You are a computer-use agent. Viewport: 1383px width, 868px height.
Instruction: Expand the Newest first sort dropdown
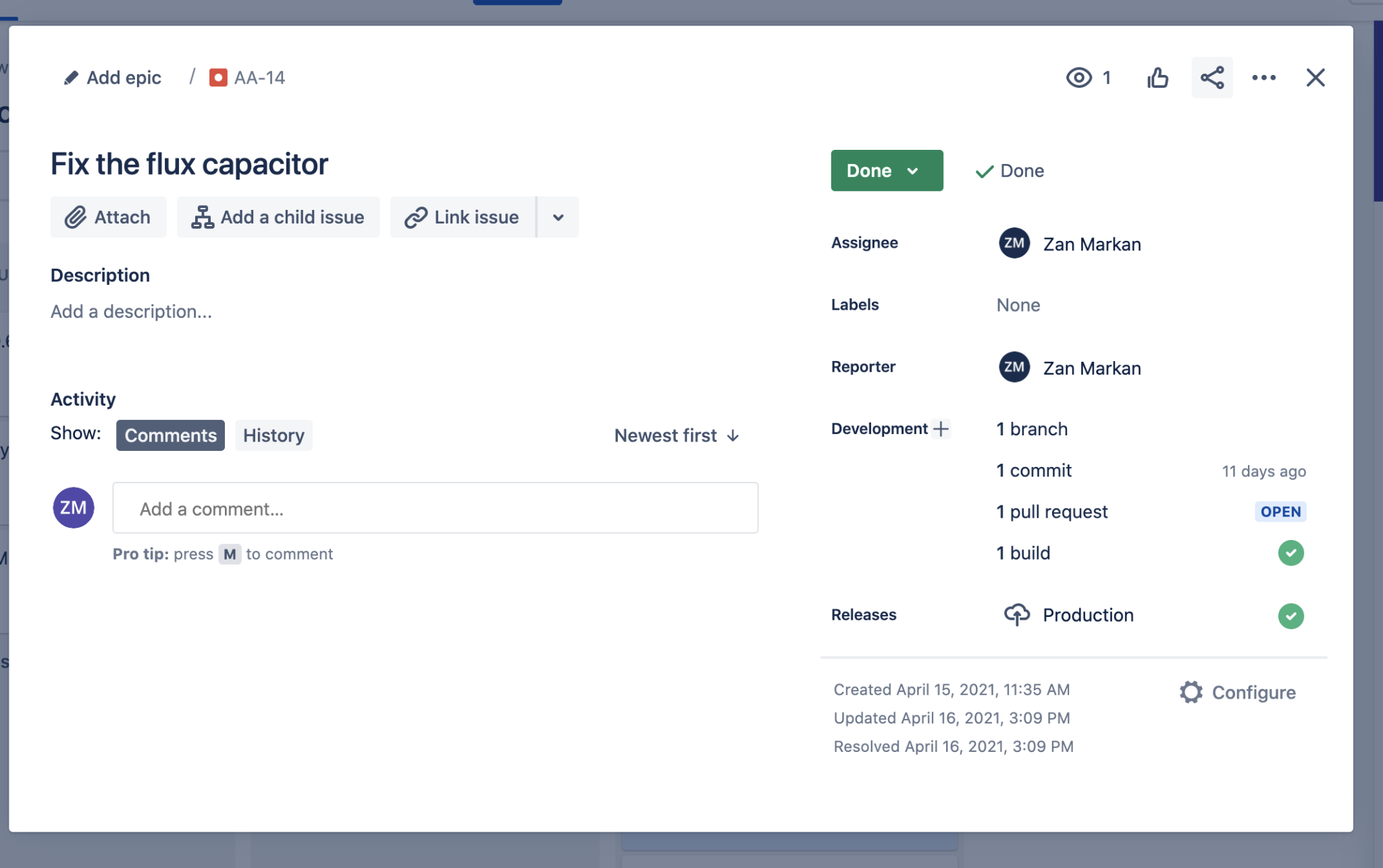point(675,435)
